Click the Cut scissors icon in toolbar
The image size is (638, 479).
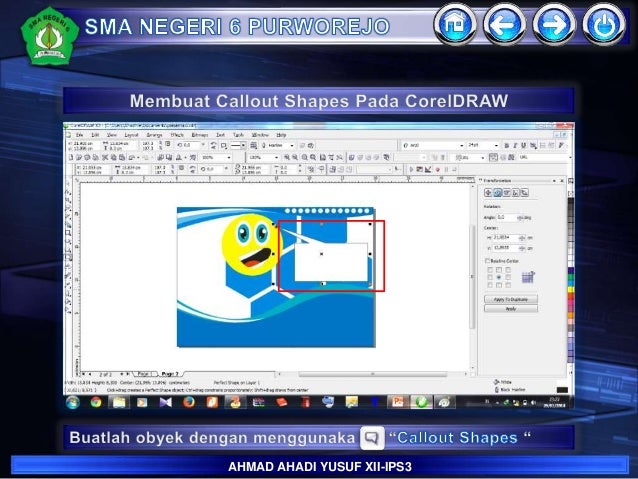(x=105, y=157)
